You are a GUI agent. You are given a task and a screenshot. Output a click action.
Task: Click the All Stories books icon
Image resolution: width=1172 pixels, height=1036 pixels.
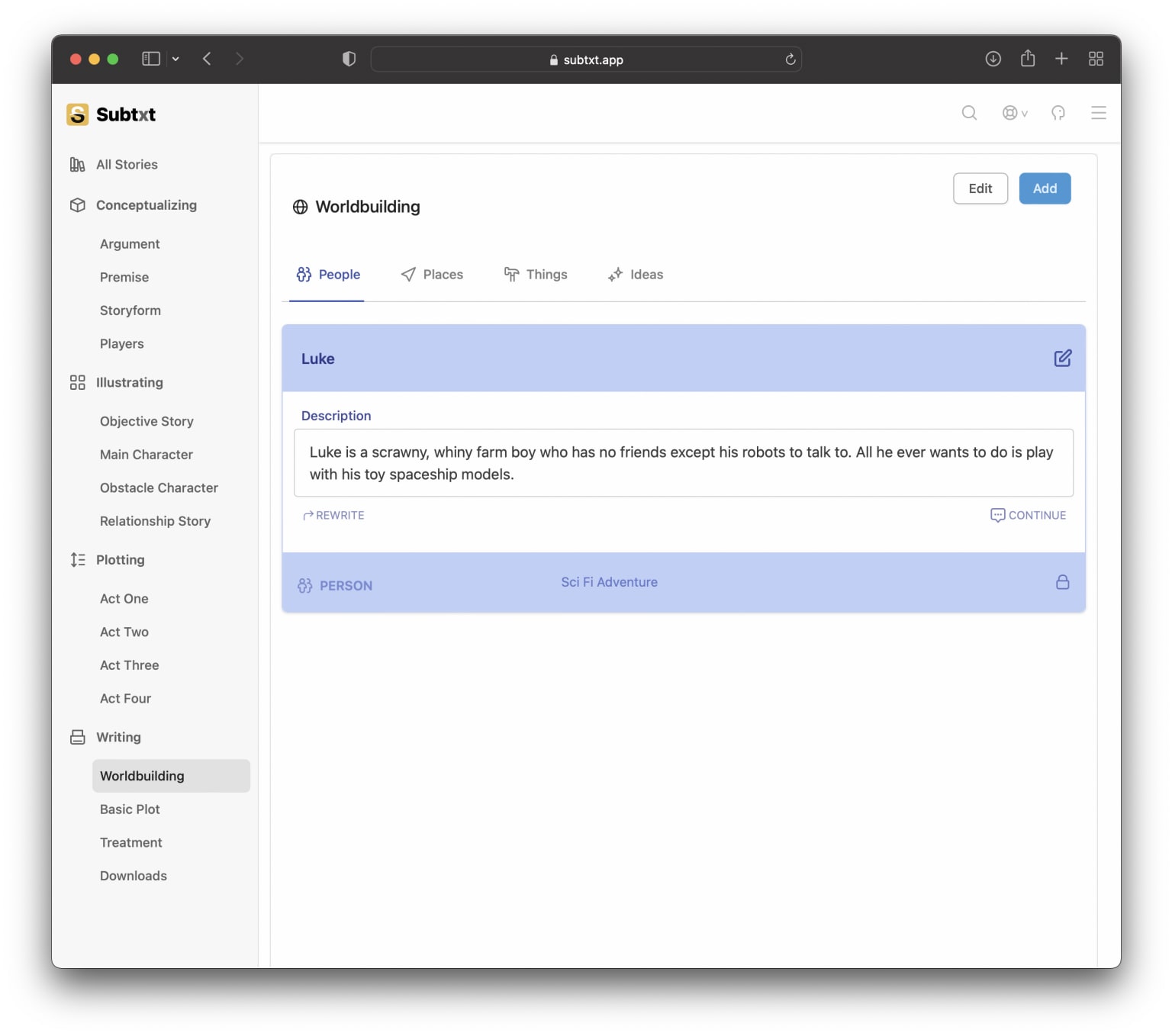(77, 165)
